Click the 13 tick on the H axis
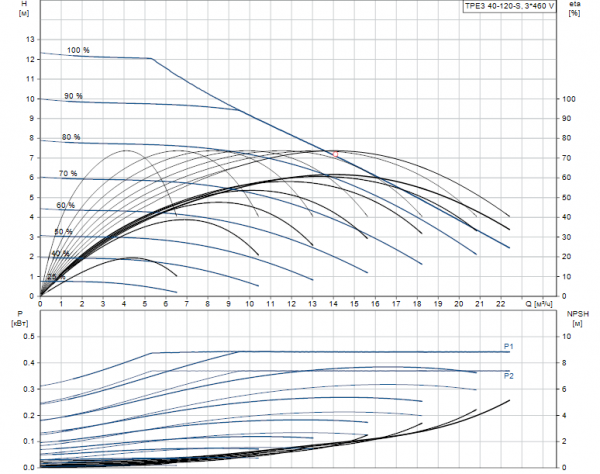This screenshot has height=474, width=600. (x=30, y=39)
